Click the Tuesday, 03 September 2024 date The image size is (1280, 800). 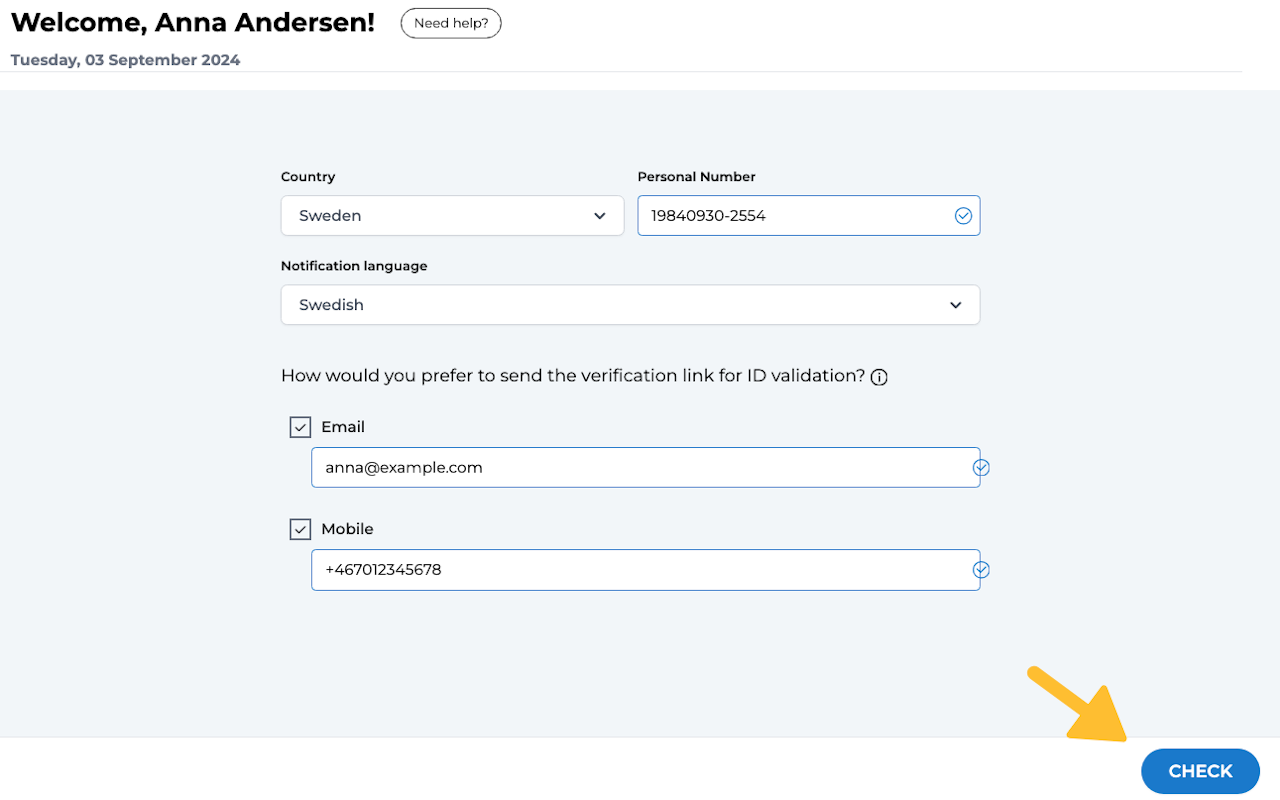click(x=125, y=60)
